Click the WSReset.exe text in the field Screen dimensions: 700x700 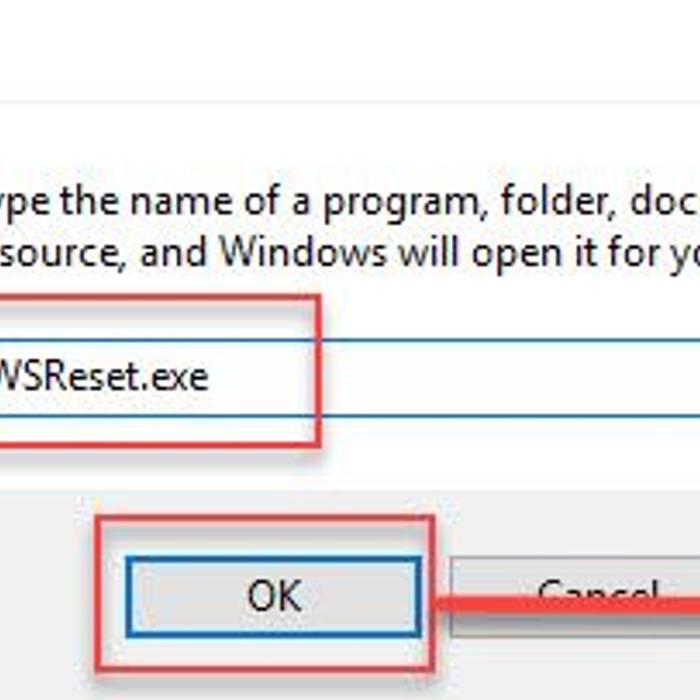pyautogui.click(x=105, y=377)
